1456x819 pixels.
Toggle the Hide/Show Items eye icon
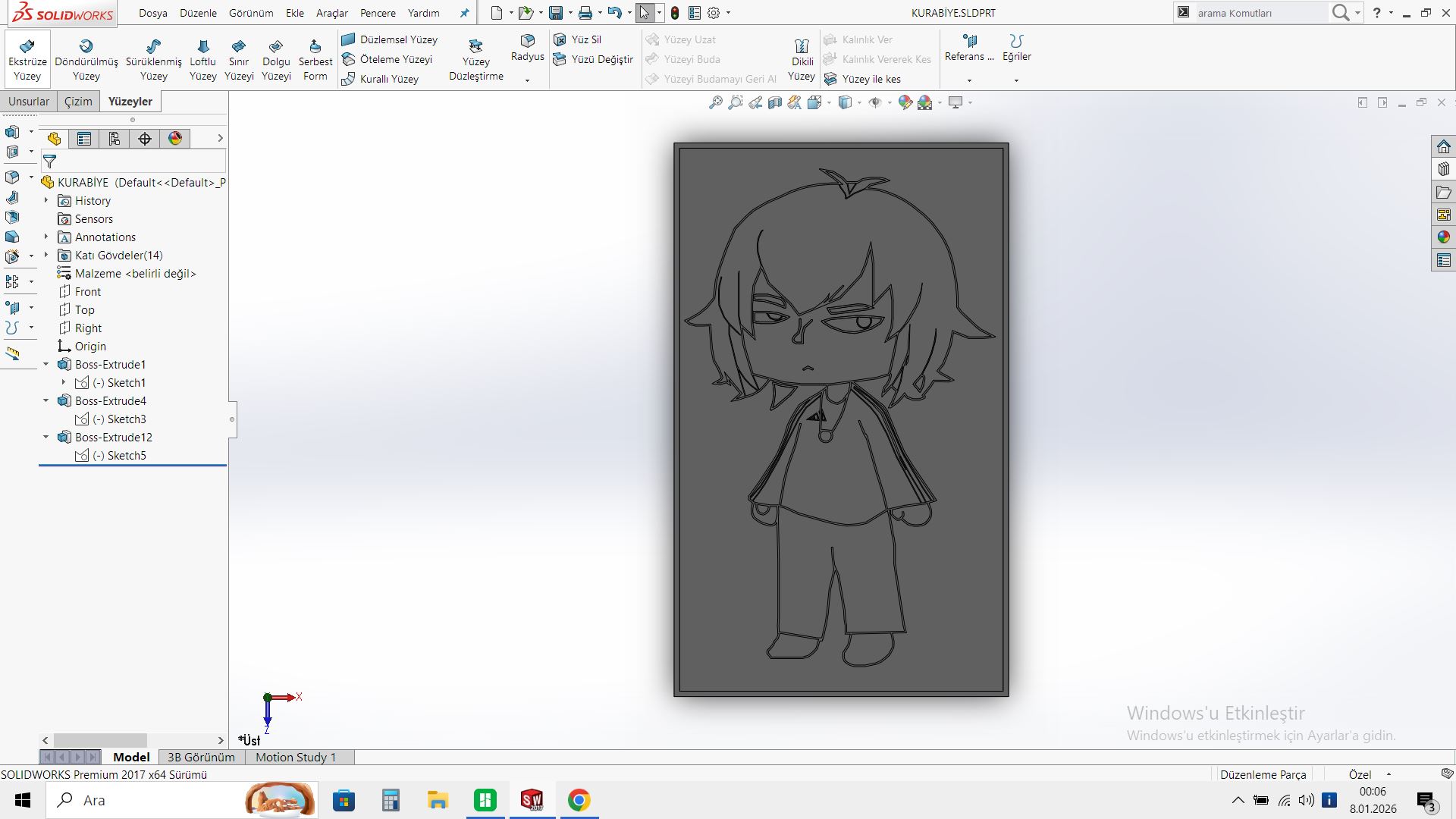pyautogui.click(x=874, y=102)
